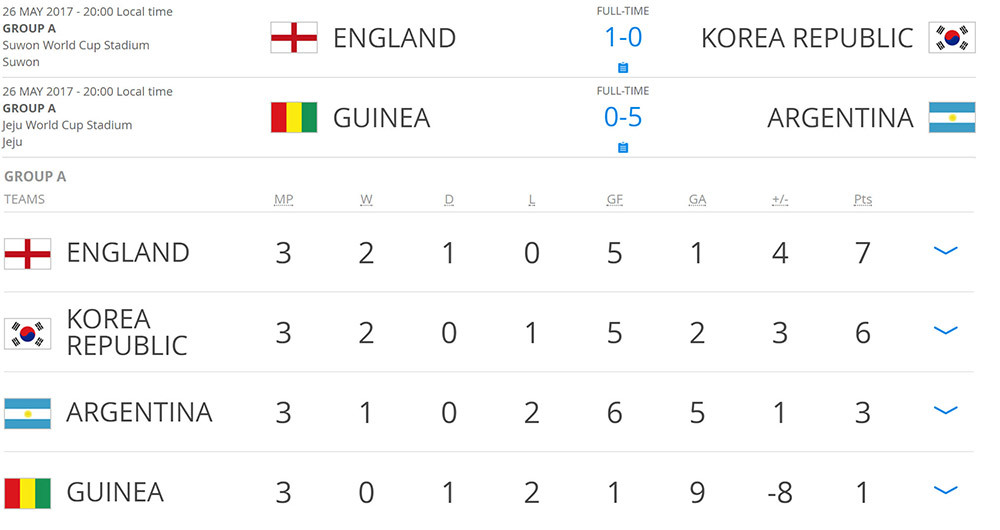Open the 0-5 full-time score link
Image resolution: width=1000 pixels, height=530 pixels.
coord(623,118)
